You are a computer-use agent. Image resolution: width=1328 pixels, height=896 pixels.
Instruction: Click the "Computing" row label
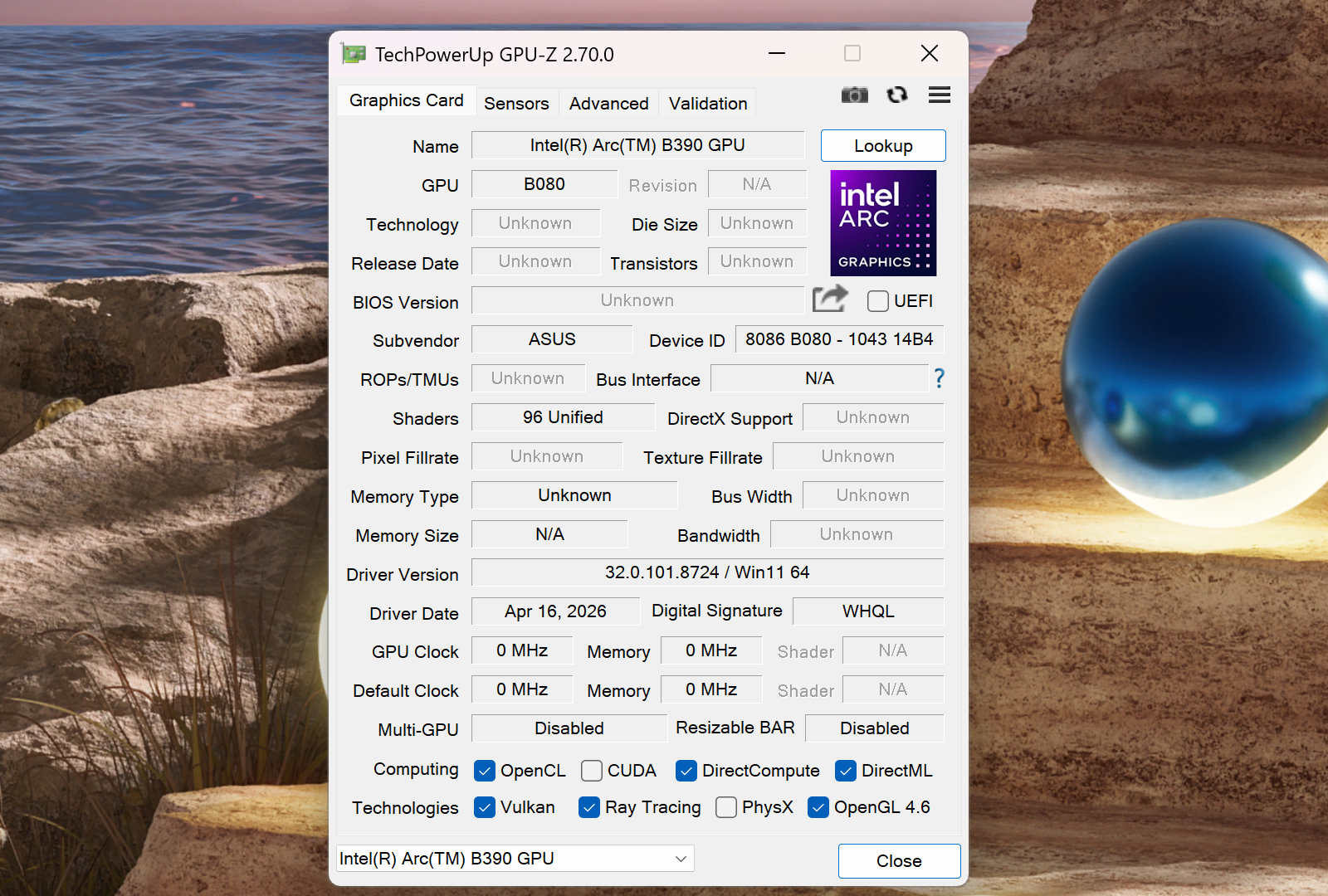[416, 769]
